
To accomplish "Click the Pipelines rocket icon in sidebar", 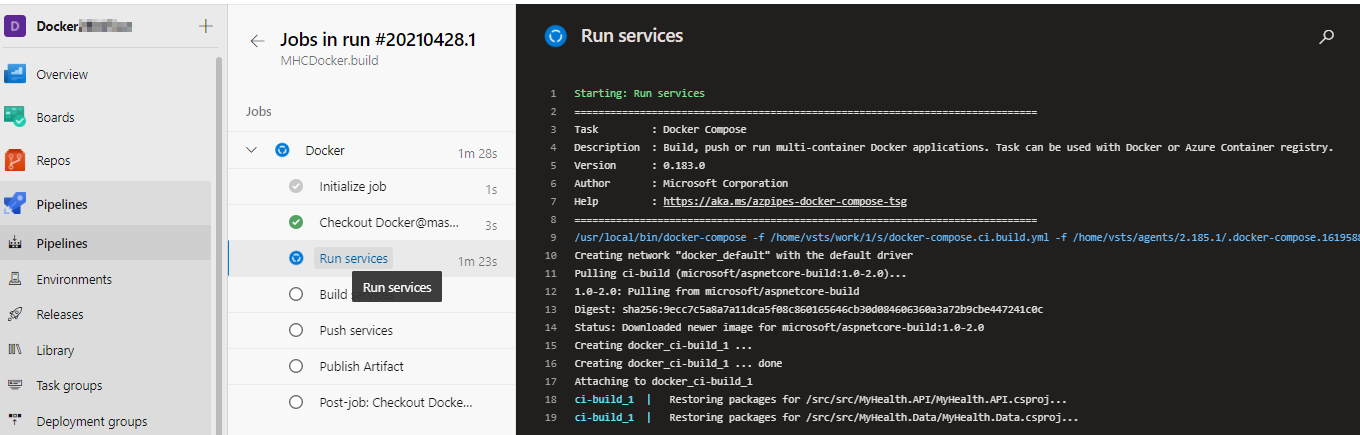I will coord(15,204).
